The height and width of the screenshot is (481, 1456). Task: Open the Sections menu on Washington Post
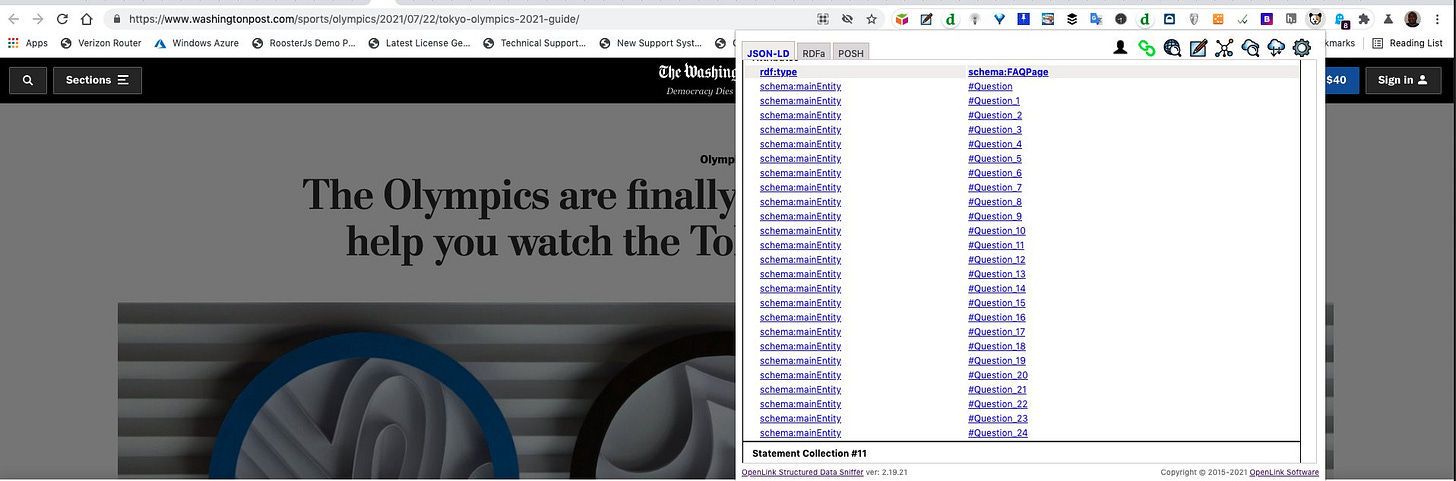[97, 80]
